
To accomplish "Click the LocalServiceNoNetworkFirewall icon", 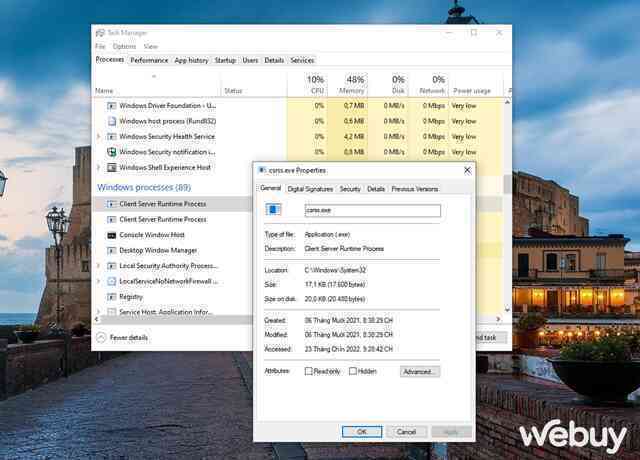I will tap(111, 281).
